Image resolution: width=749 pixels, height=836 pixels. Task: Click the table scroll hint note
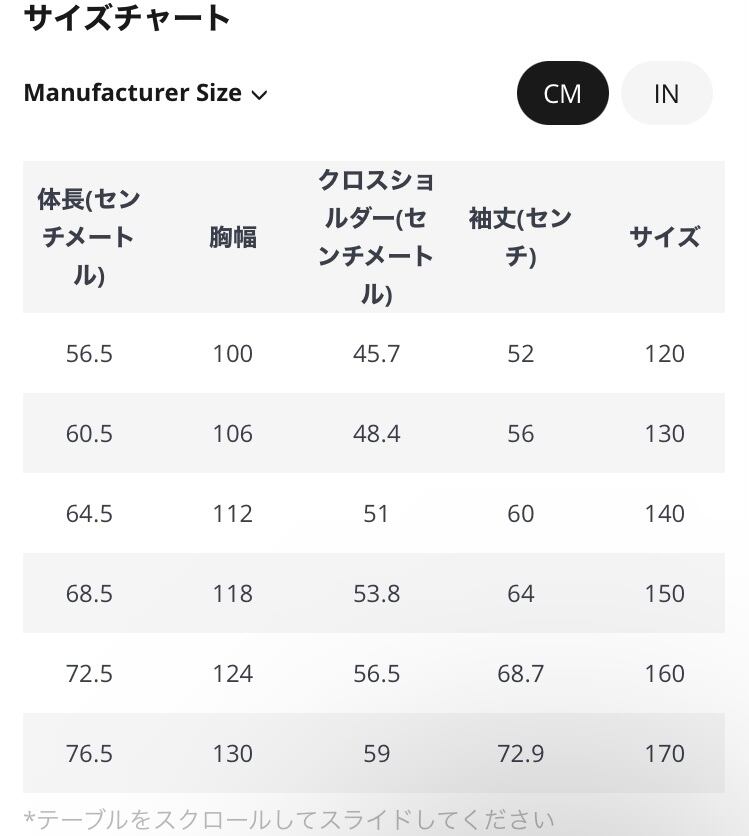[289, 821]
